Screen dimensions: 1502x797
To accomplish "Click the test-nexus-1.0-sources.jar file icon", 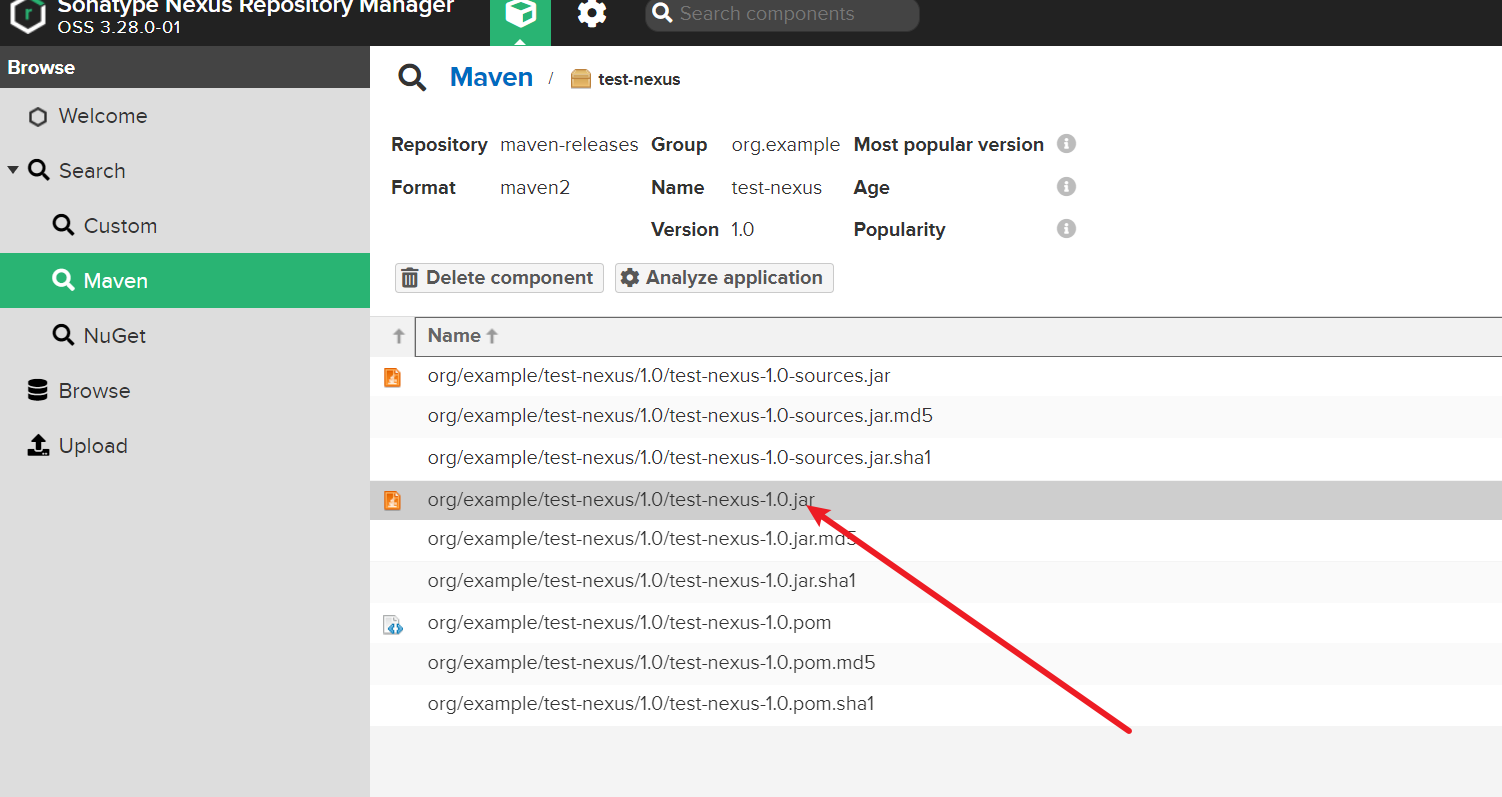I will pyautogui.click(x=393, y=377).
